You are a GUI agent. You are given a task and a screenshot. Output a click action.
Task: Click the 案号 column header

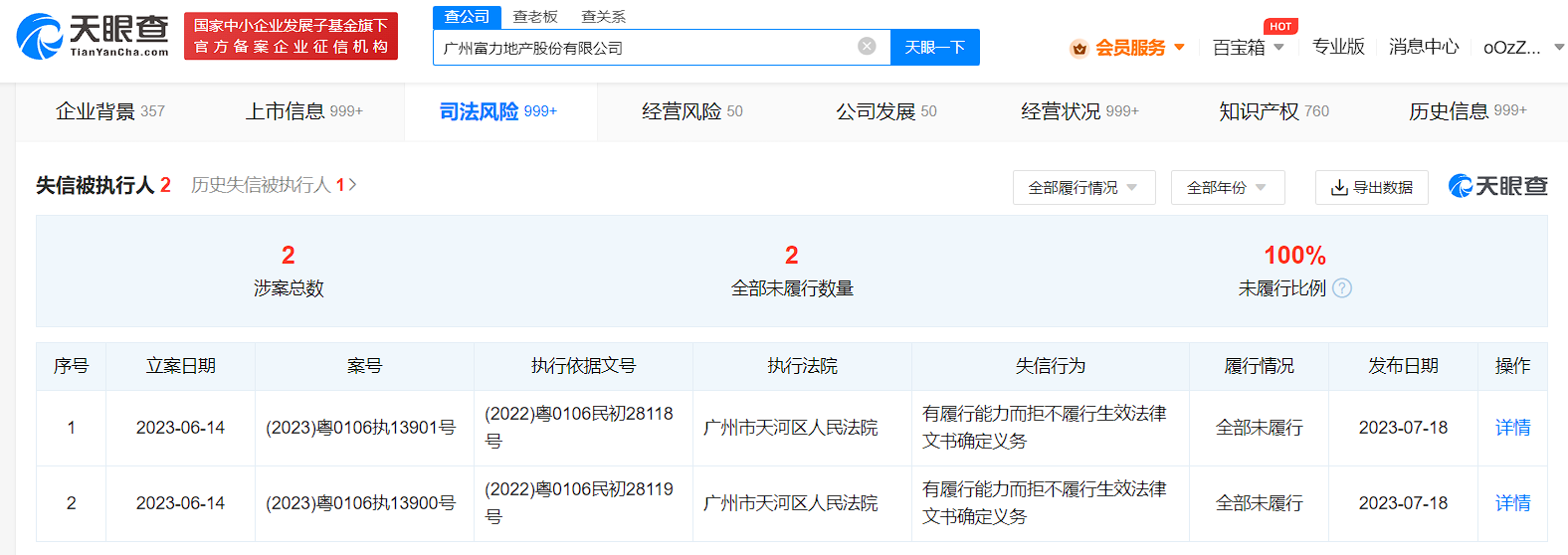pyautogui.click(x=365, y=366)
